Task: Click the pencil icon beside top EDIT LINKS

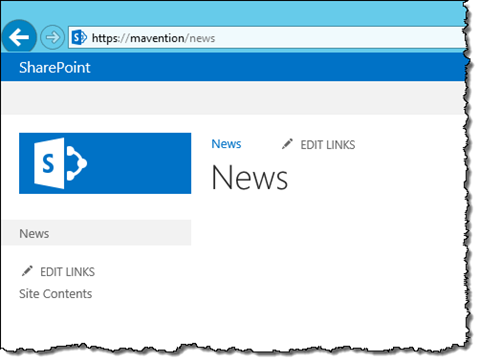Action: [287, 144]
